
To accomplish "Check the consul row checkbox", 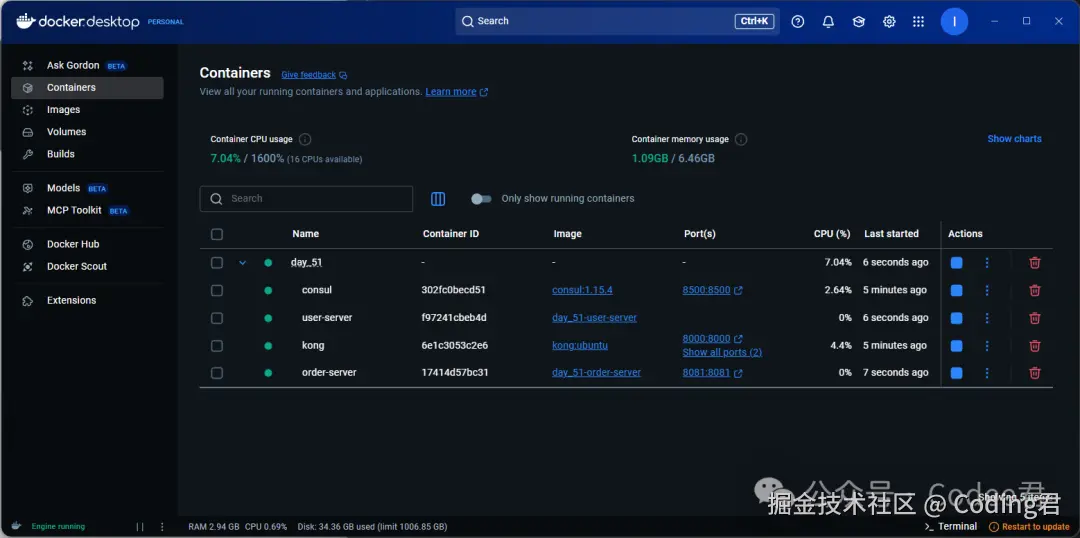I will [217, 290].
